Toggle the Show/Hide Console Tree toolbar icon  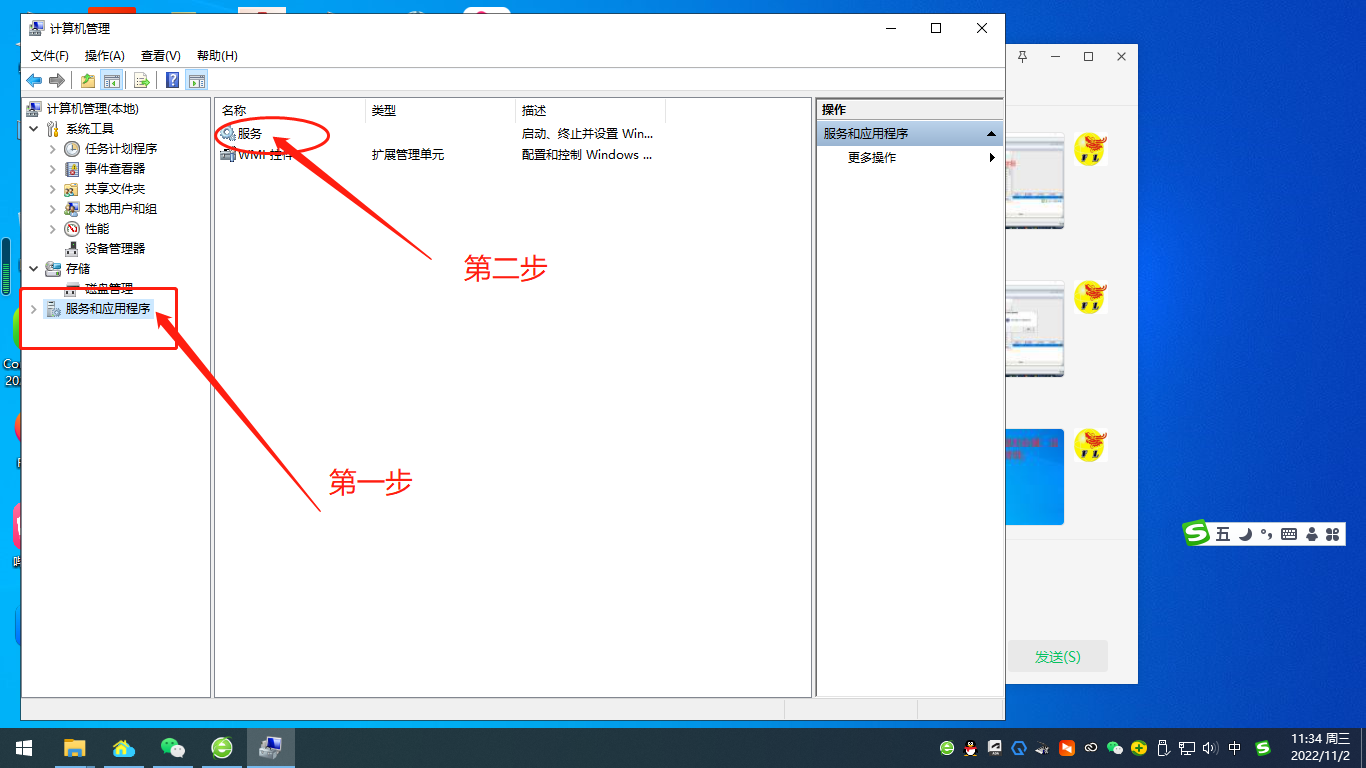point(112,81)
